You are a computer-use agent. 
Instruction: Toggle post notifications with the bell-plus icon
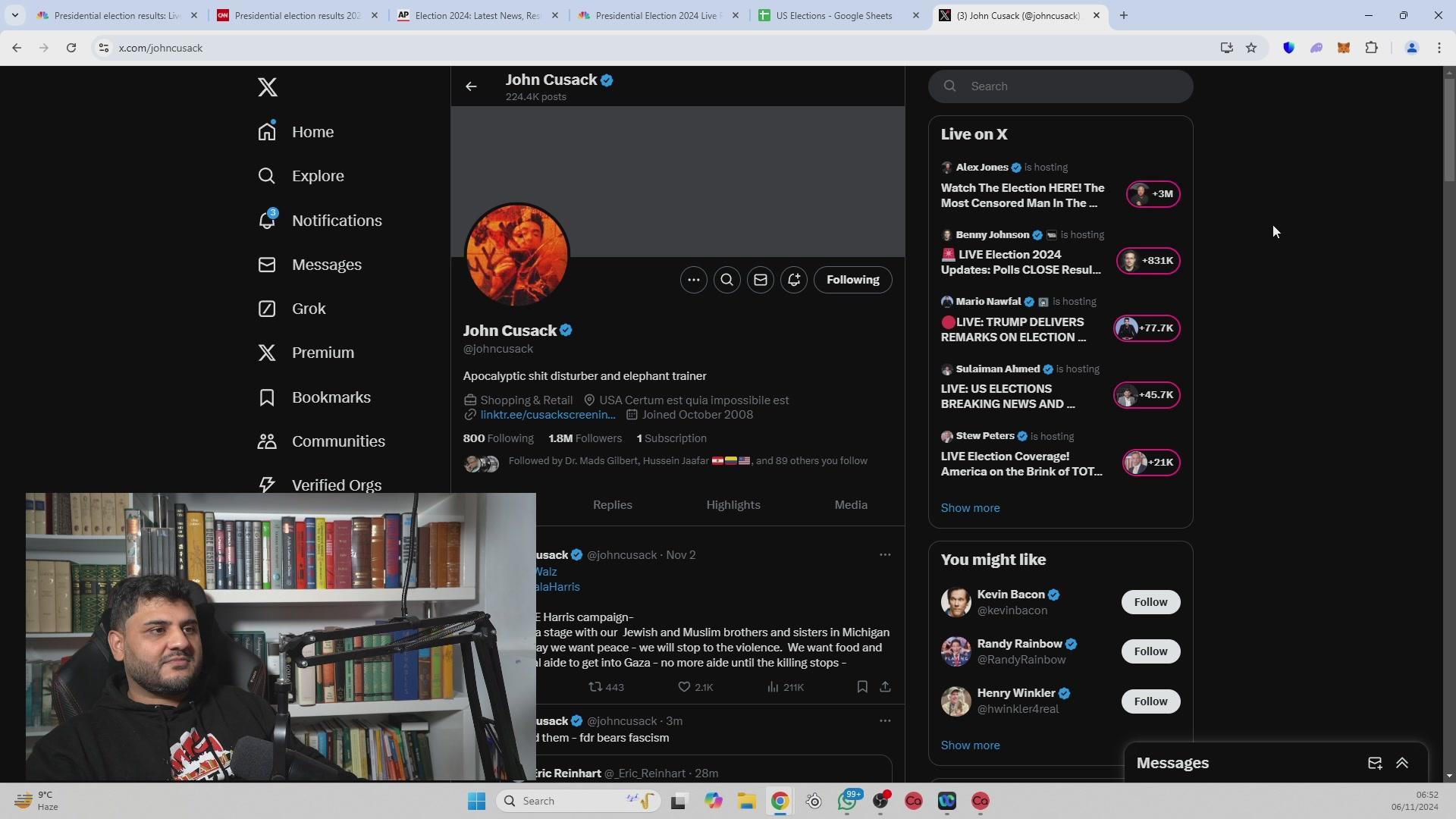(794, 280)
